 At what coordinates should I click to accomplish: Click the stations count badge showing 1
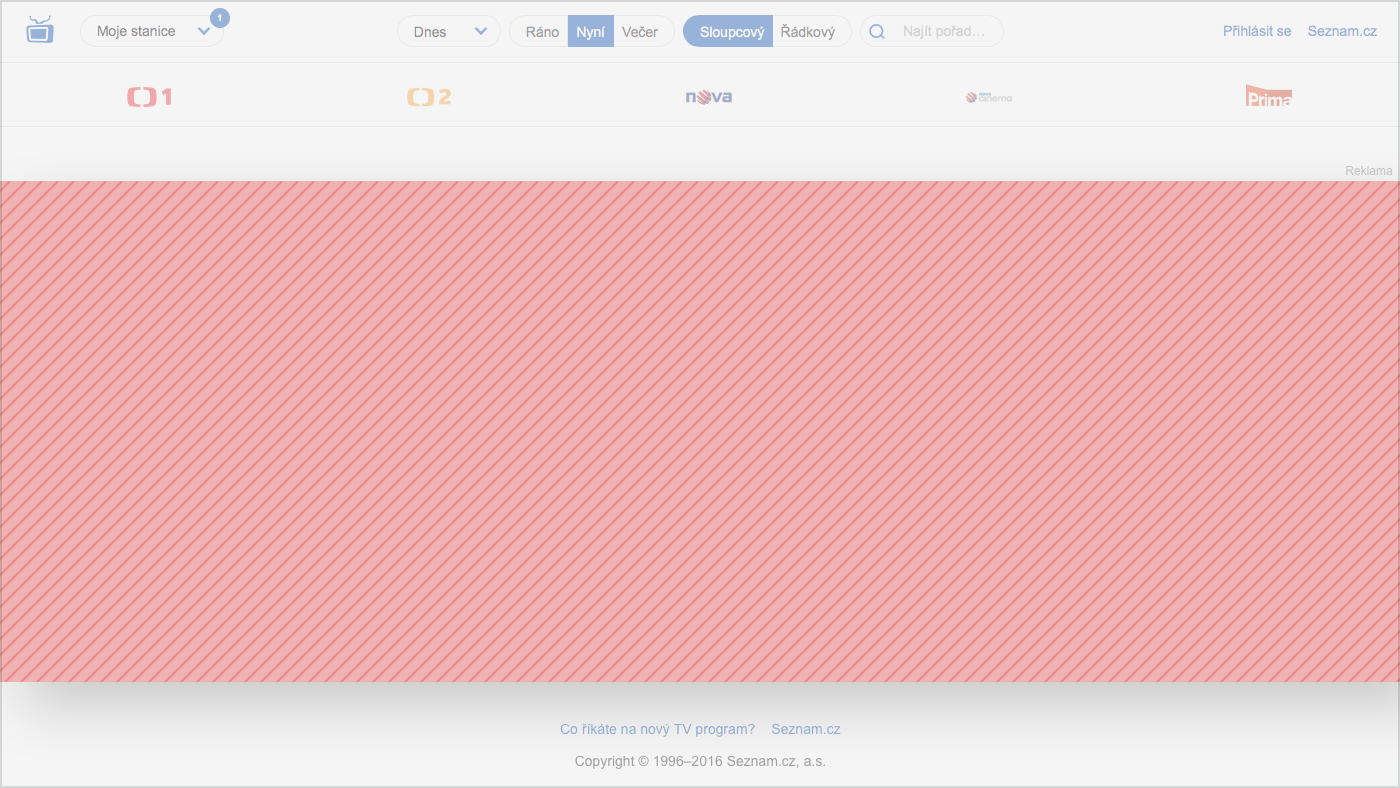tap(220, 18)
